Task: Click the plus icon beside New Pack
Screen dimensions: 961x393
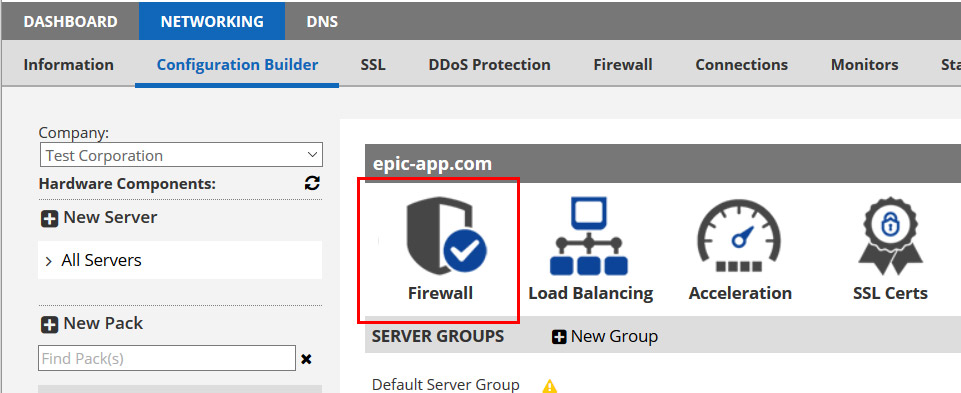Action: tap(49, 325)
